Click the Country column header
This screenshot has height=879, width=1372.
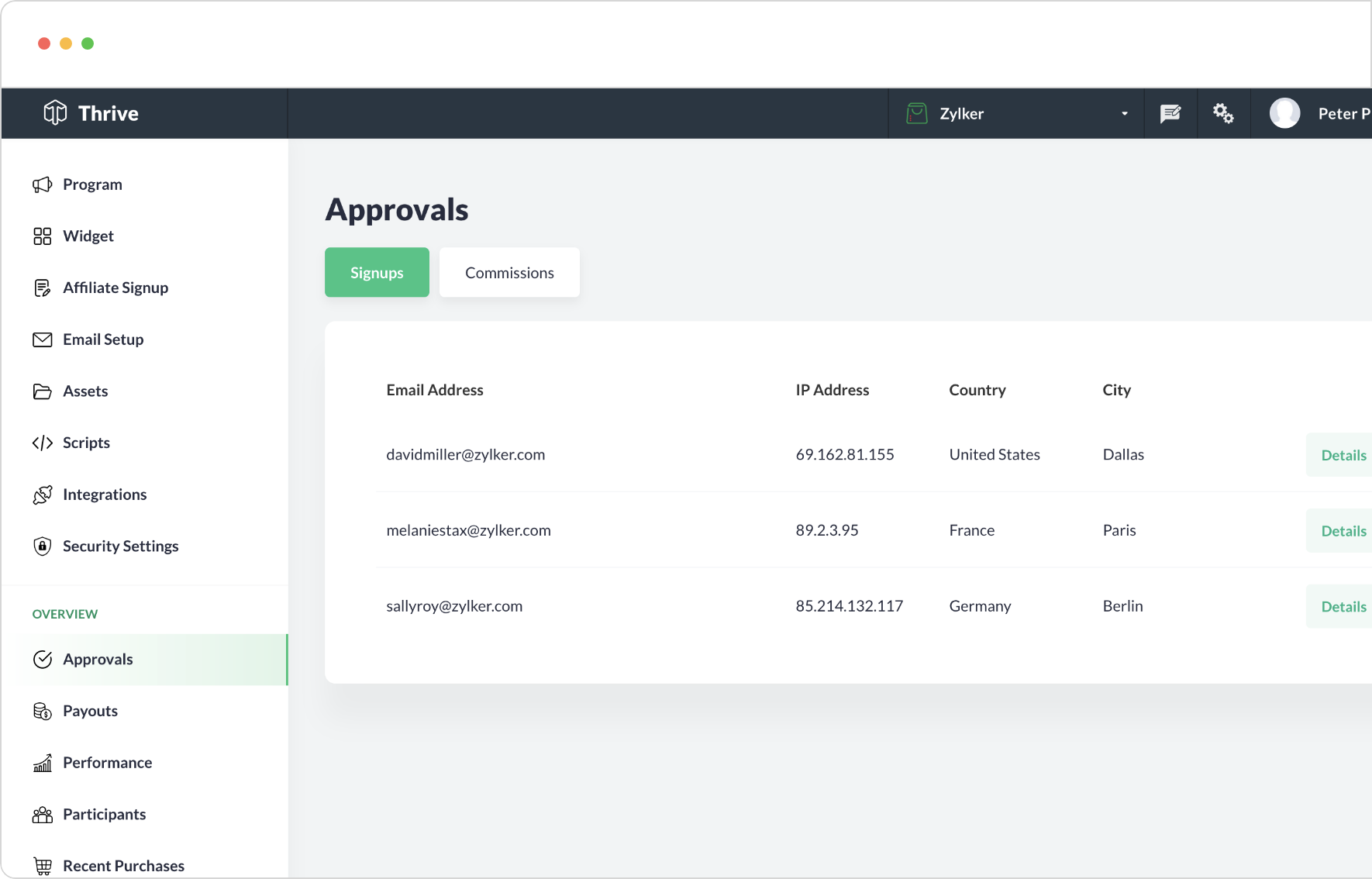click(977, 391)
